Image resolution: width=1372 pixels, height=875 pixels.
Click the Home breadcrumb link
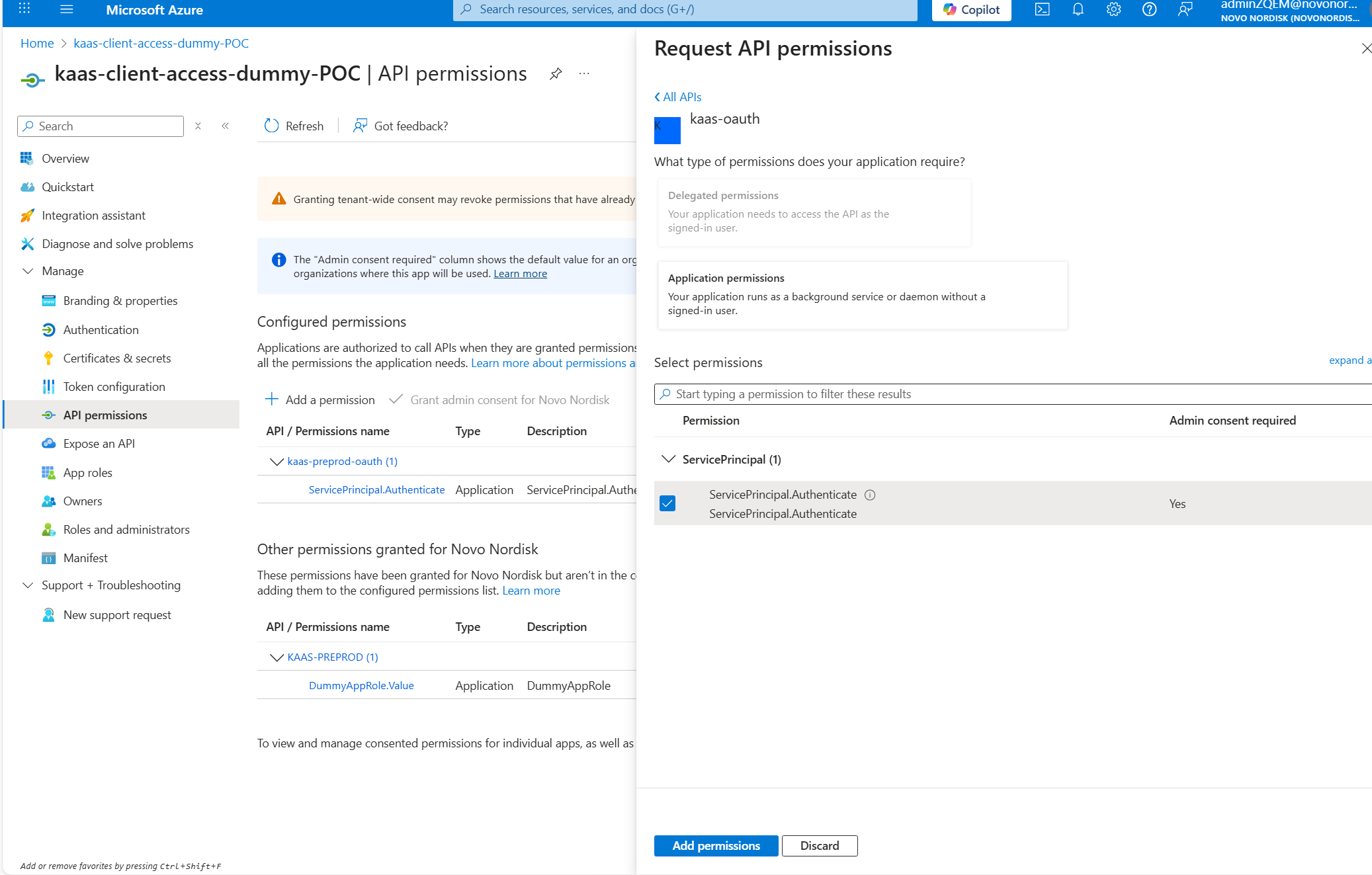37,44
